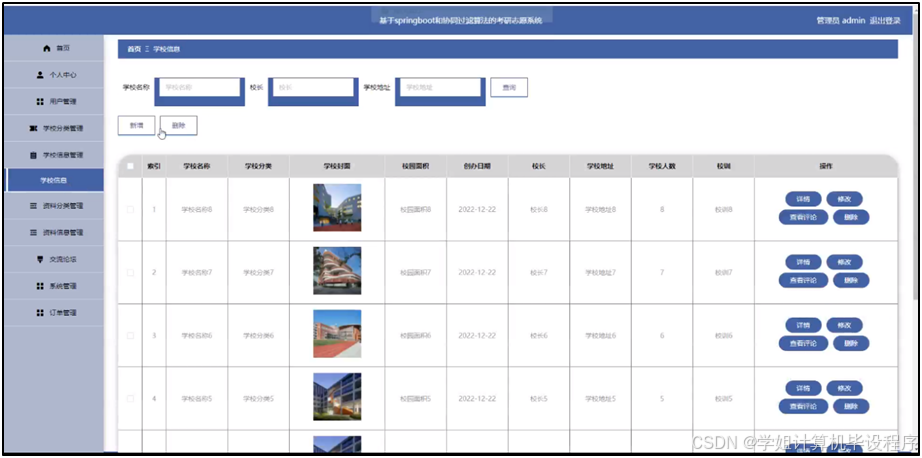The height and width of the screenshot is (458, 922).
Task: Click the 学校名称 column header
Action: (x=197, y=166)
